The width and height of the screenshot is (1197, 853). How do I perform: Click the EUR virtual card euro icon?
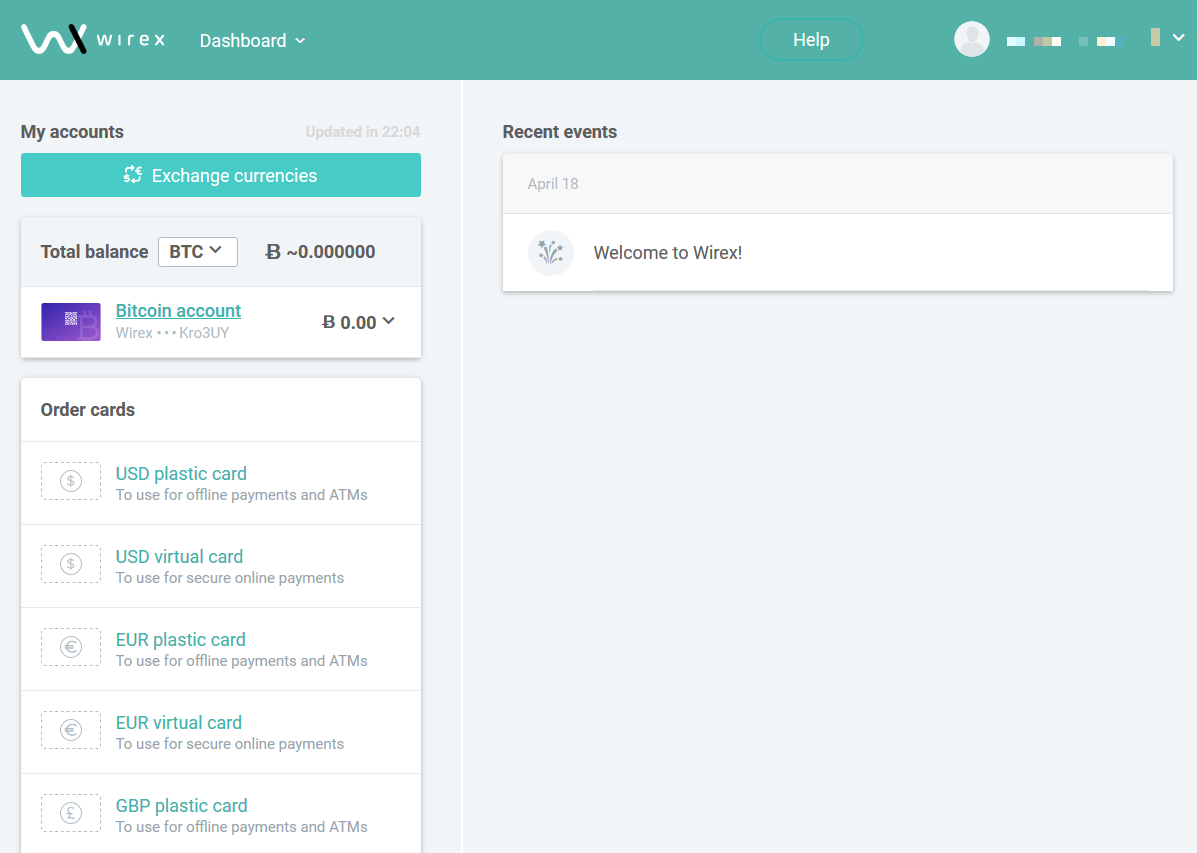(x=70, y=730)
